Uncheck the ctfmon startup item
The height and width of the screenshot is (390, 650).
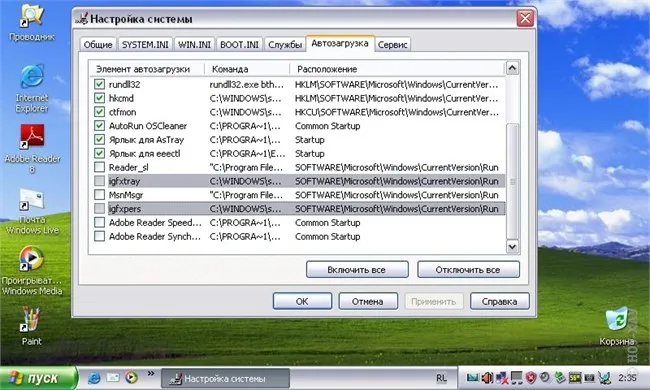pos(99,112)
